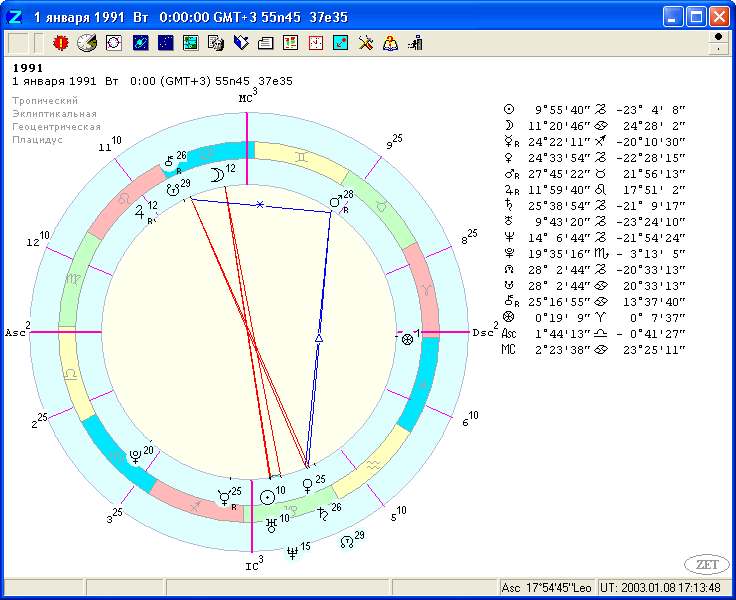Select the Moon row 11°20'46" in table
736x600 pixels.
click(x=594, y=126)
